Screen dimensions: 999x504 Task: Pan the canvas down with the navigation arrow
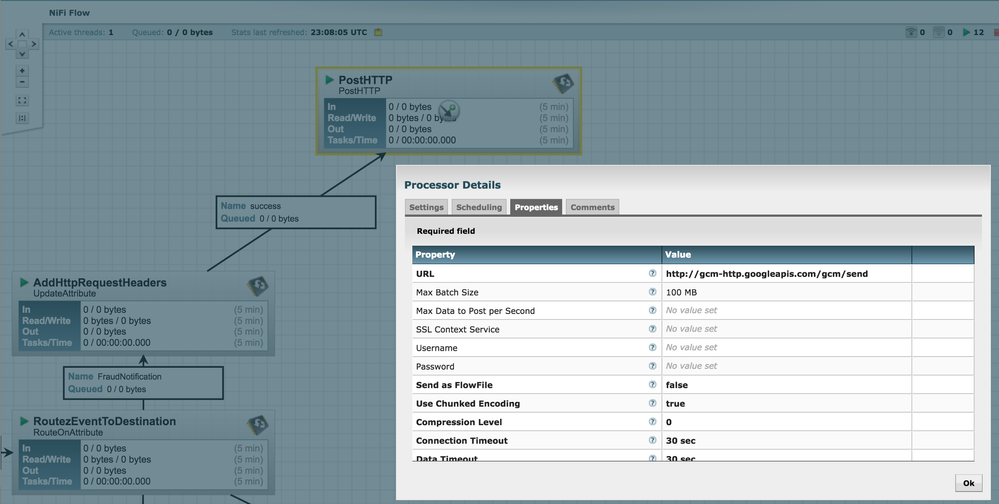[22, 54]
